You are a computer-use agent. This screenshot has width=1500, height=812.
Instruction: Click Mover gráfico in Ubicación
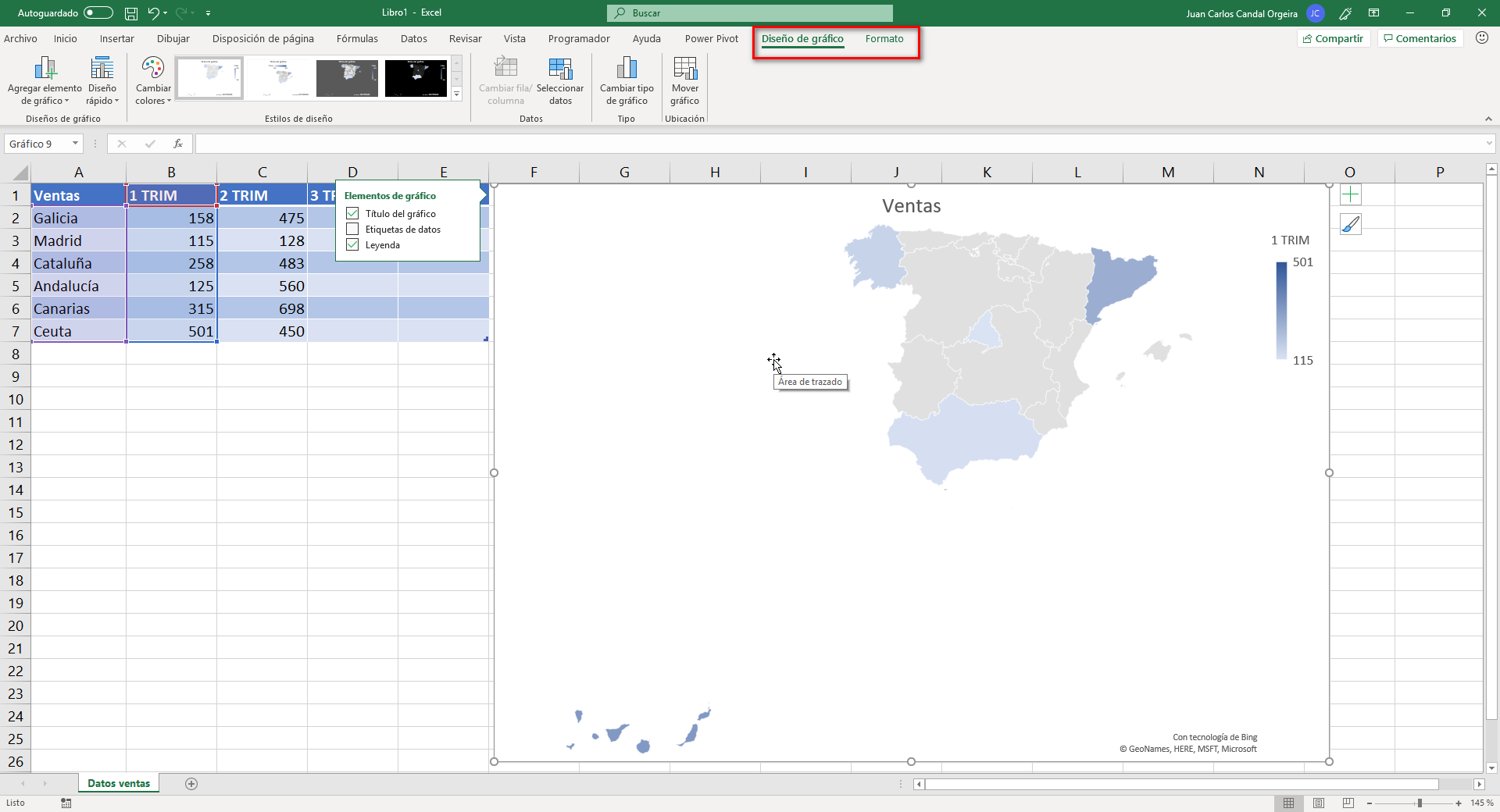(684, 81)
